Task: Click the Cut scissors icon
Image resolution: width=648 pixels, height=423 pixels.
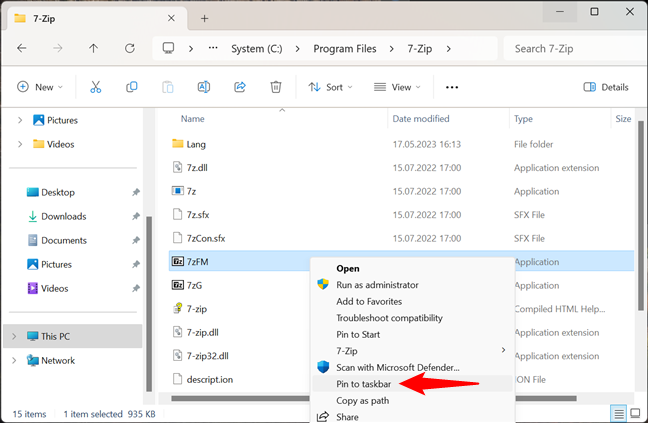Action: coord(95,87)
